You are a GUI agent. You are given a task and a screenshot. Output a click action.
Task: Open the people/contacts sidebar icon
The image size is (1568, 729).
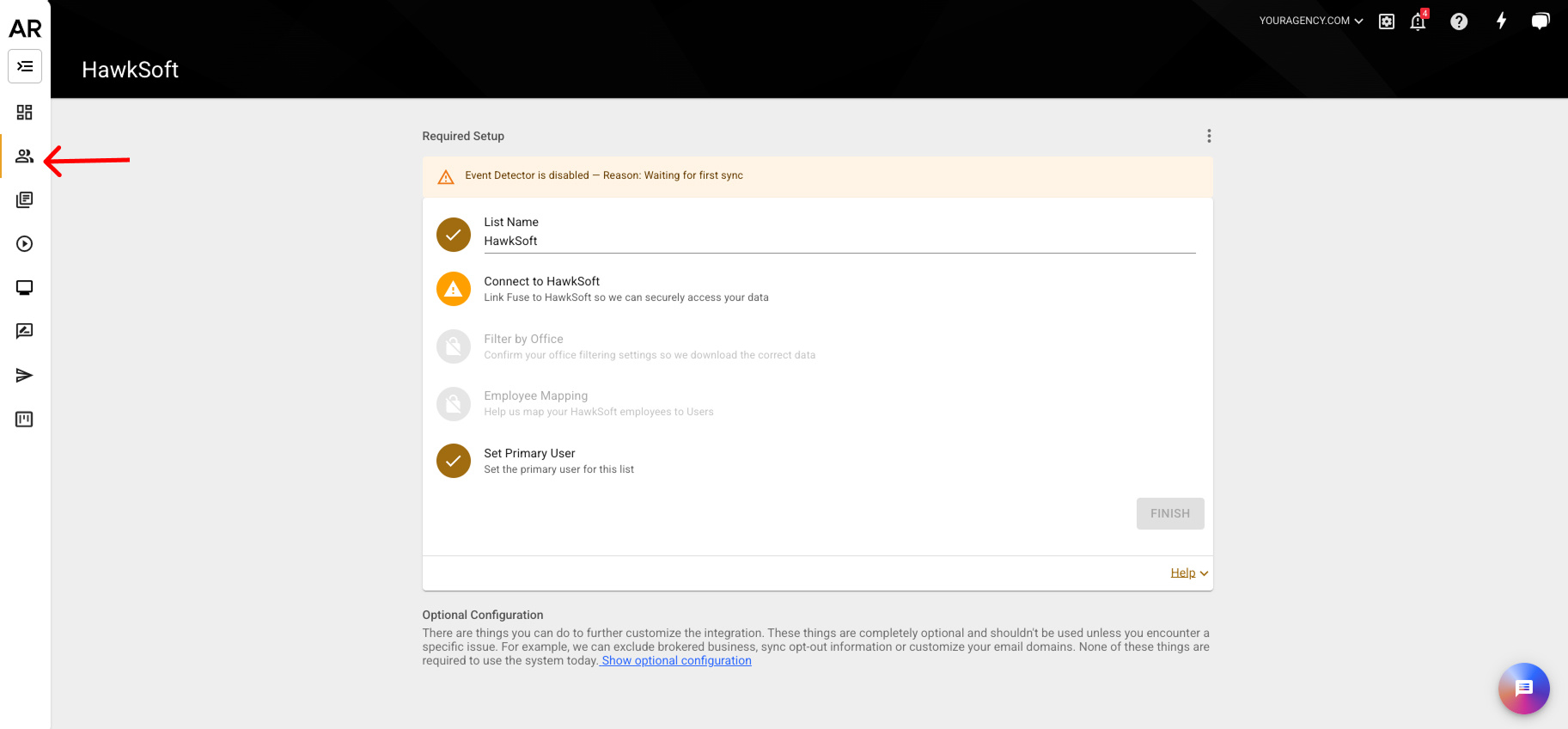(25, 156)
